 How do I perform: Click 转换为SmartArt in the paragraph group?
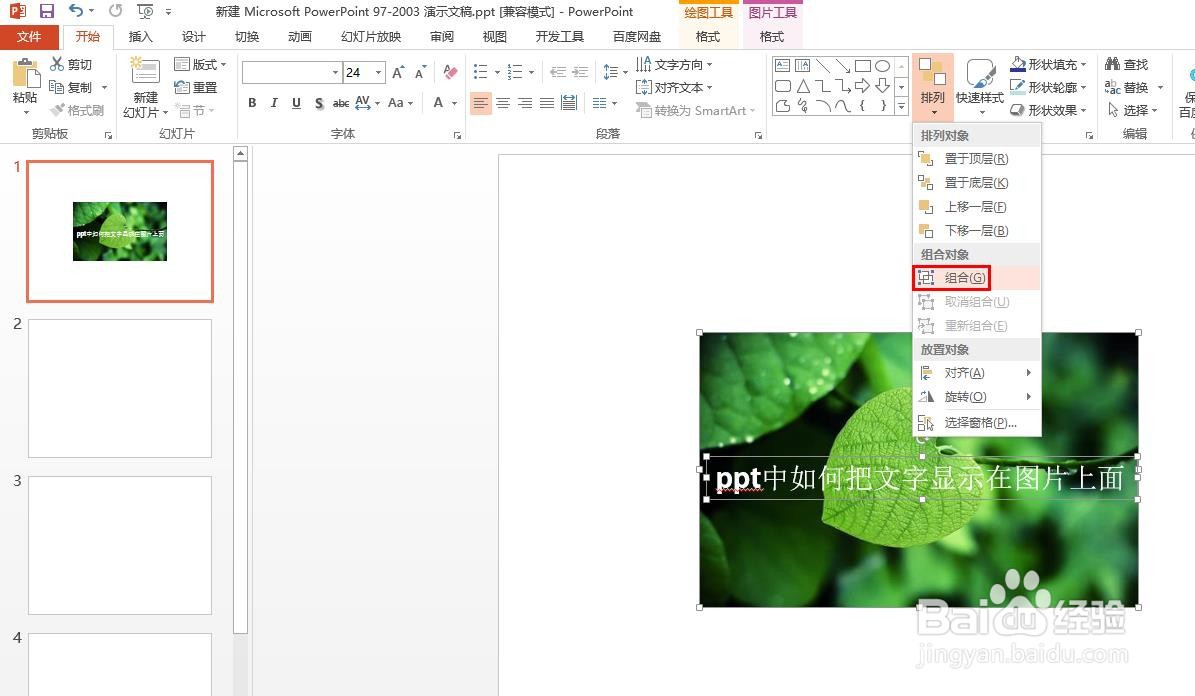pos(697,111)
